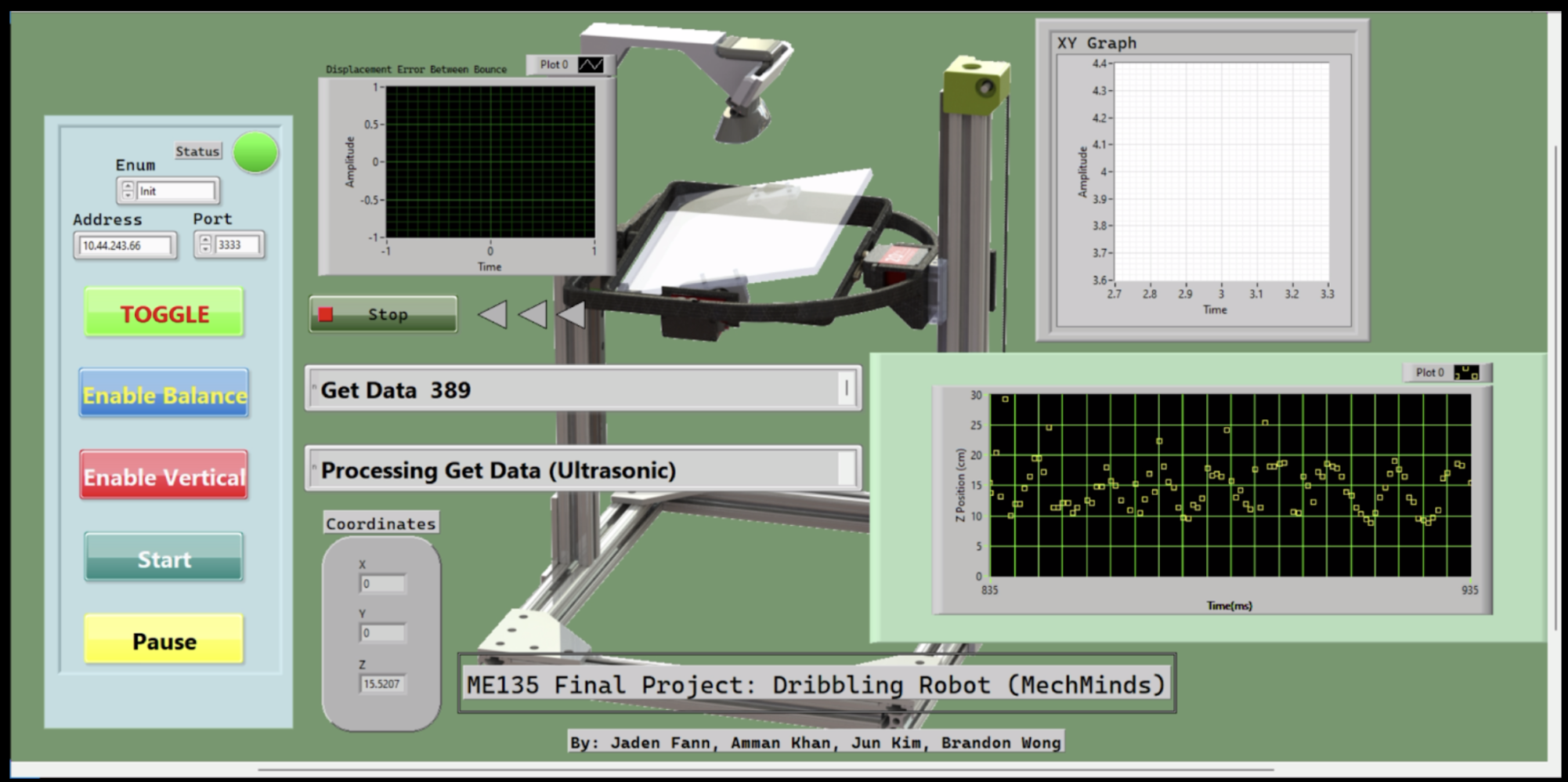
Task: Edit the Address field 10.44.243.66
Action: click(x=125, y=245)
